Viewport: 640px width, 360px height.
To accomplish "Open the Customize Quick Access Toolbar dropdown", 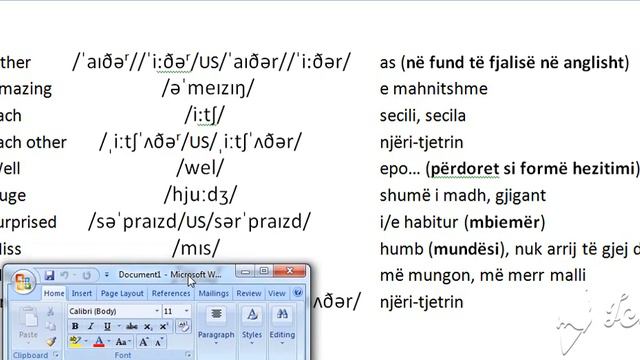I will pos(107,275).
